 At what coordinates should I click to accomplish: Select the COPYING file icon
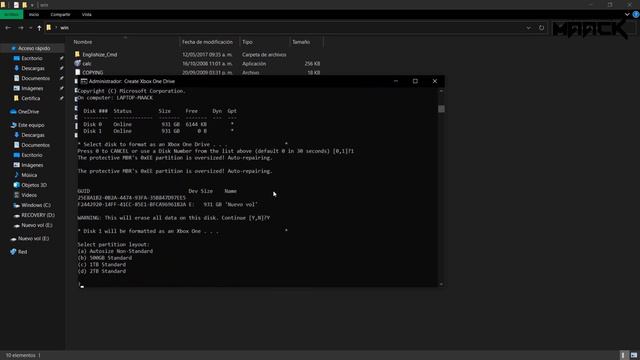point(78,72)
